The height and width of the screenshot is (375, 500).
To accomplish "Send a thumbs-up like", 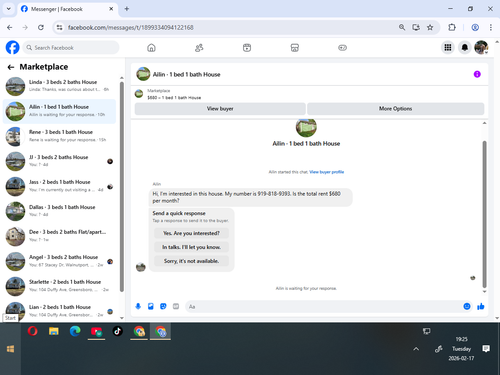I will [481, 306].
